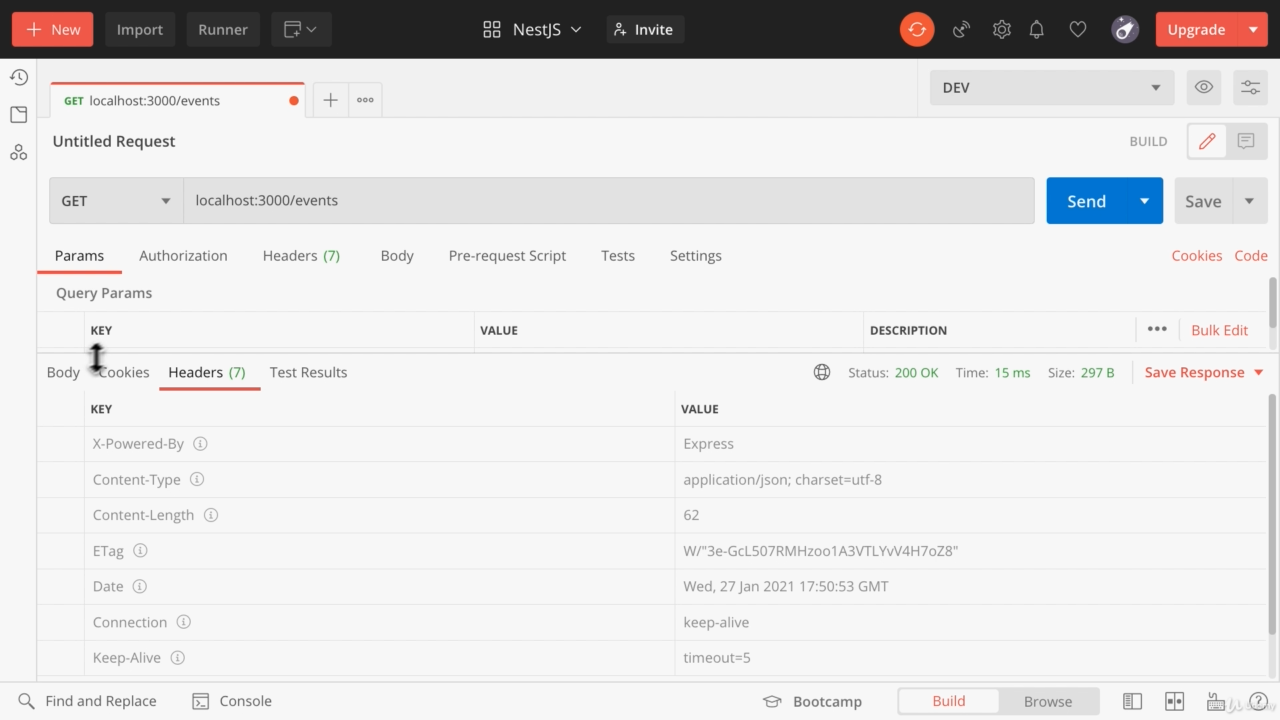Click the request URL input field
The image size is (1280, 720).
pyautogui.click(x=608, y=200)
